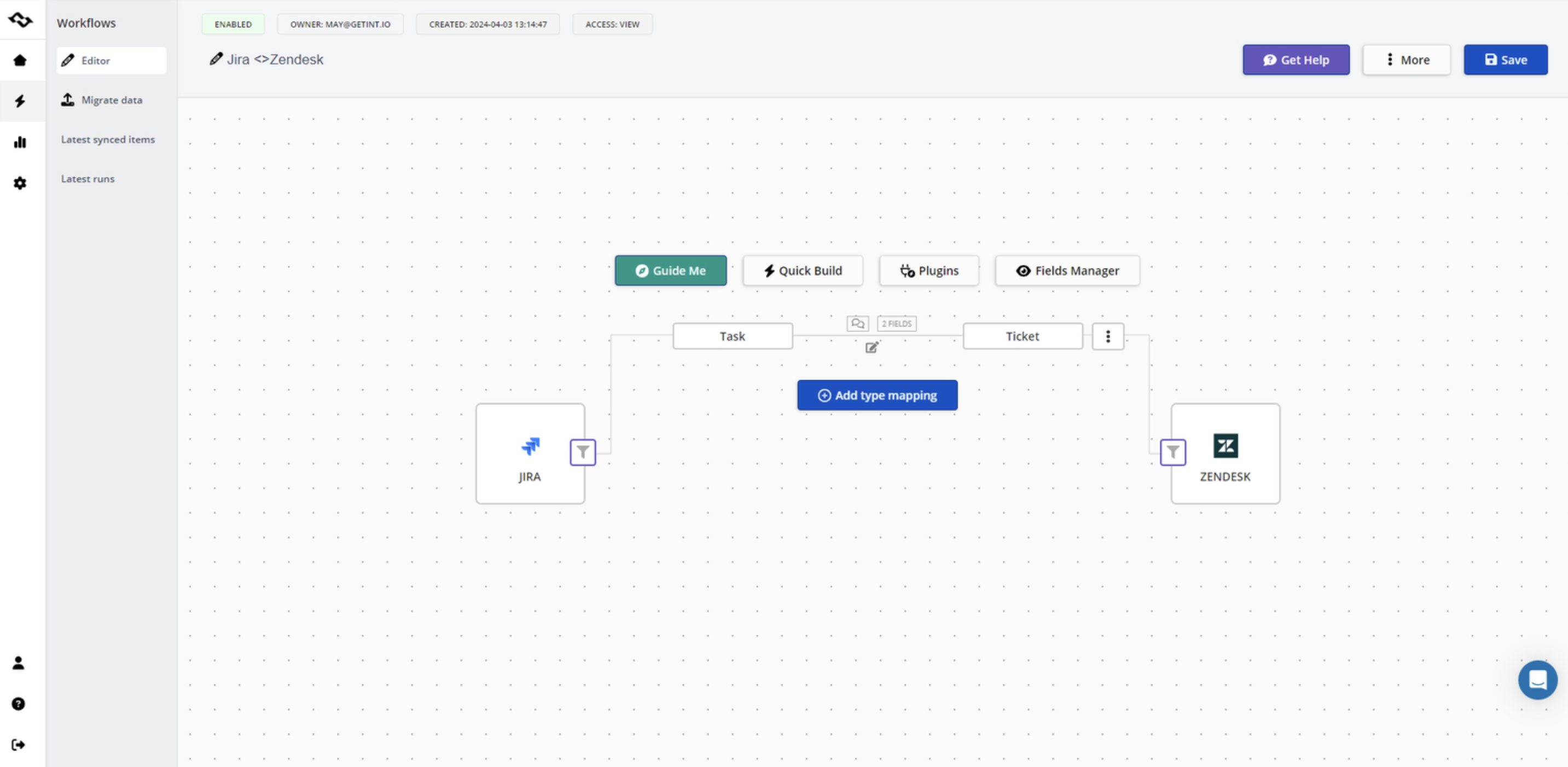Click the edit pencil icon below the mapping line
The width and height of the screenshot is (1568, 767).
872,347
